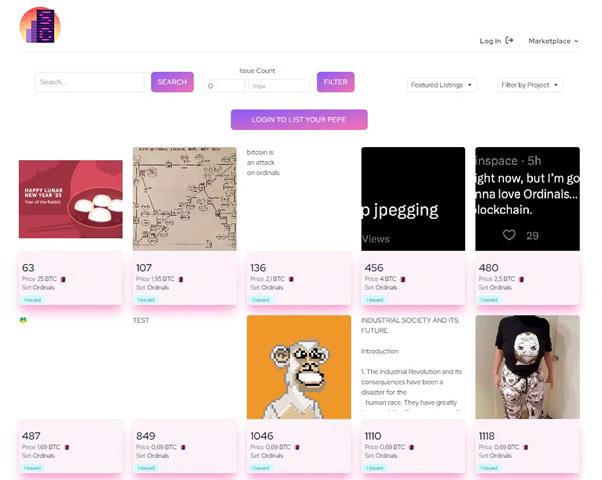Click the icon beside the 25 BTC price
602x480 pixels.
click(63, 279)
